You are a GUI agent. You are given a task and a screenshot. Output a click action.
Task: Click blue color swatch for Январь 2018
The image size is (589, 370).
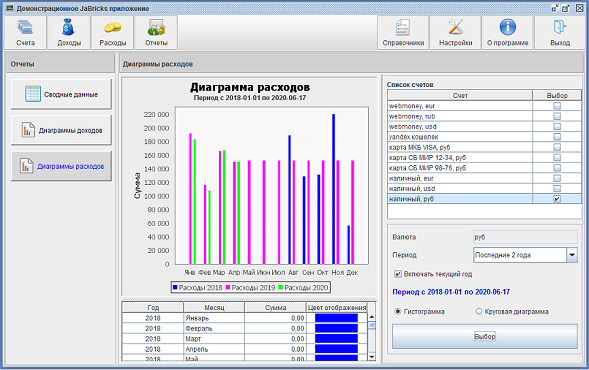[336, 318]
